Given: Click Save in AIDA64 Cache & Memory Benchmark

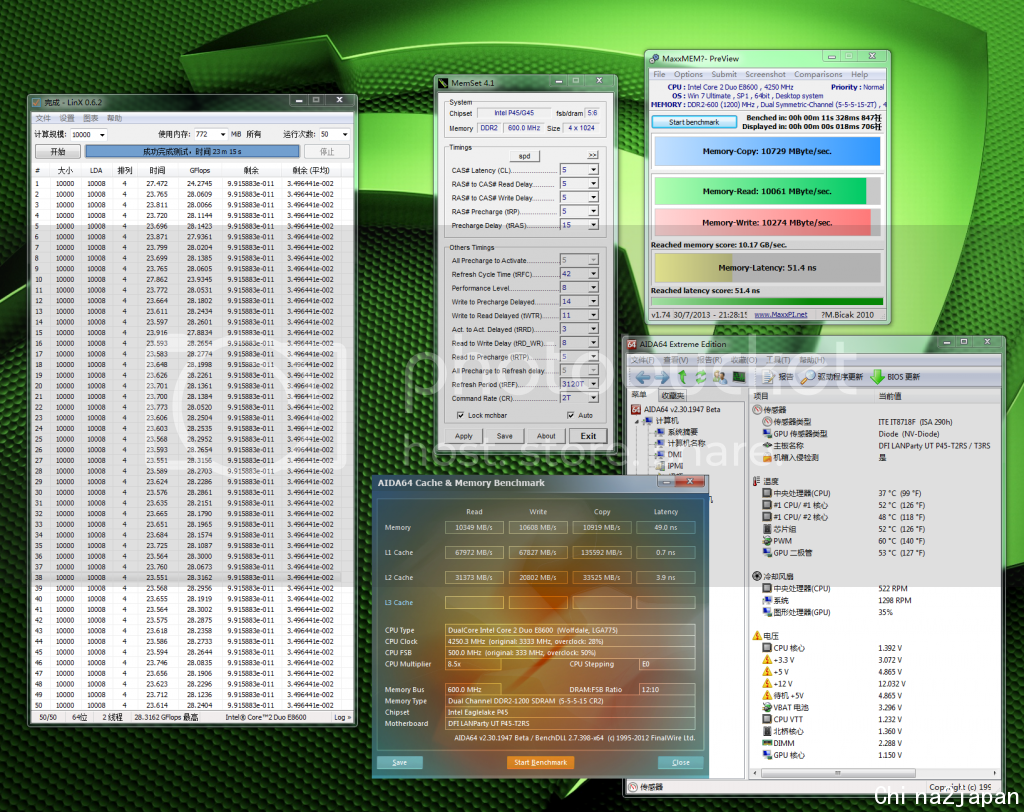Looking at the screenshot, I should coord(400,762).
